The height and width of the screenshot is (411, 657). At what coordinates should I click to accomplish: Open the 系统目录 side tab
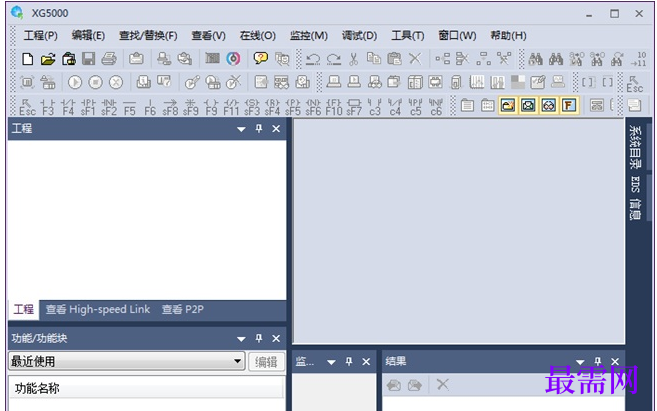(635, 147)
